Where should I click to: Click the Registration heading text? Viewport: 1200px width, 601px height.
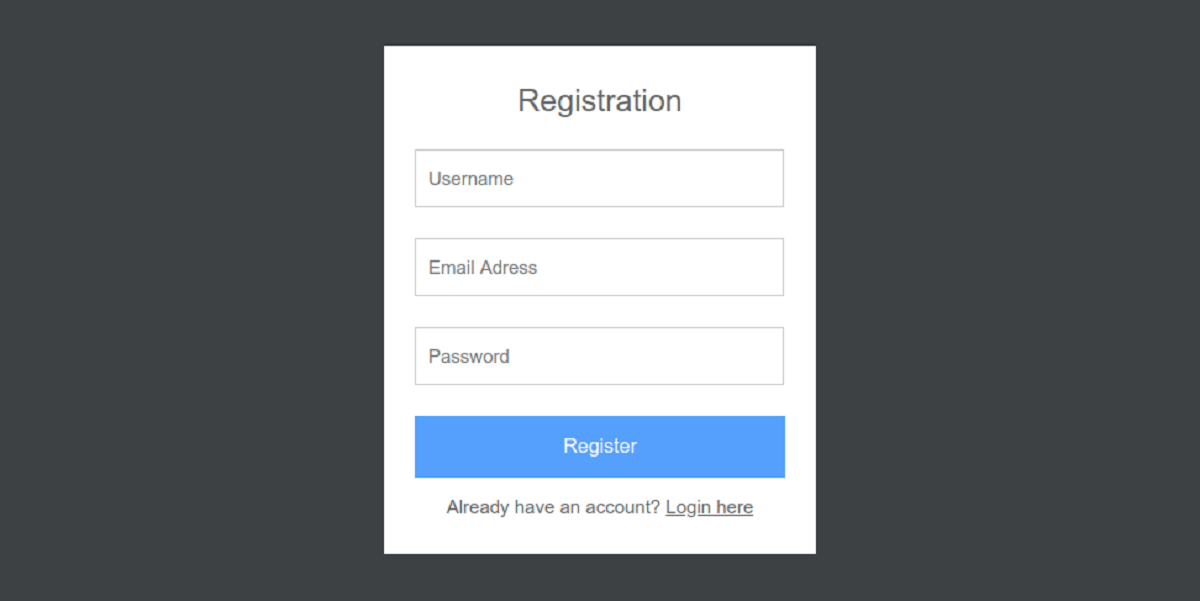click(x=599, y=100)
